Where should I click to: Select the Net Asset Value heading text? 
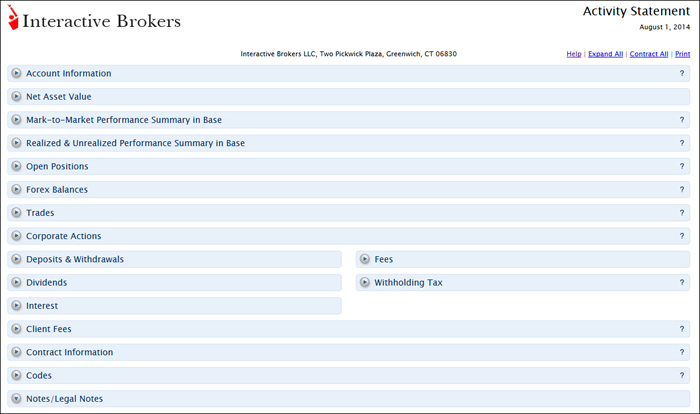pyautogui.click(x=58, y=96)
